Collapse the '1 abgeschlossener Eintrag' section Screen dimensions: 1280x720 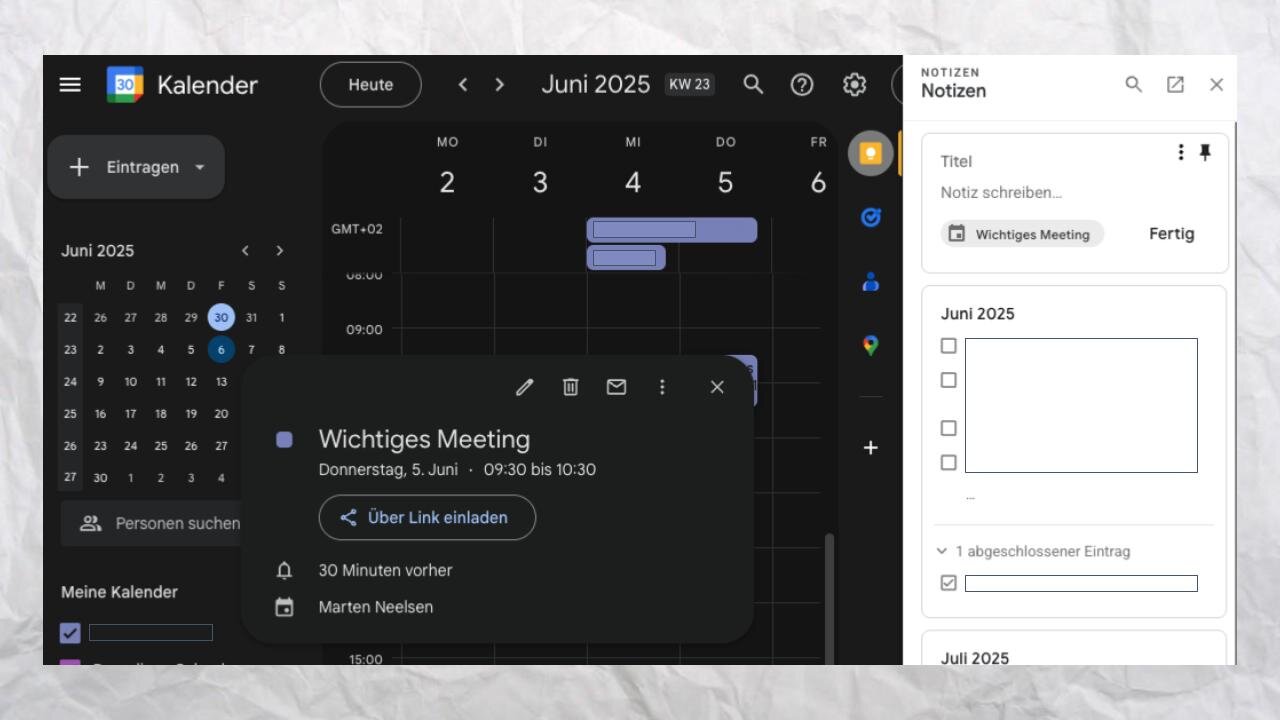pyautogui.click(x=941, y=551)
